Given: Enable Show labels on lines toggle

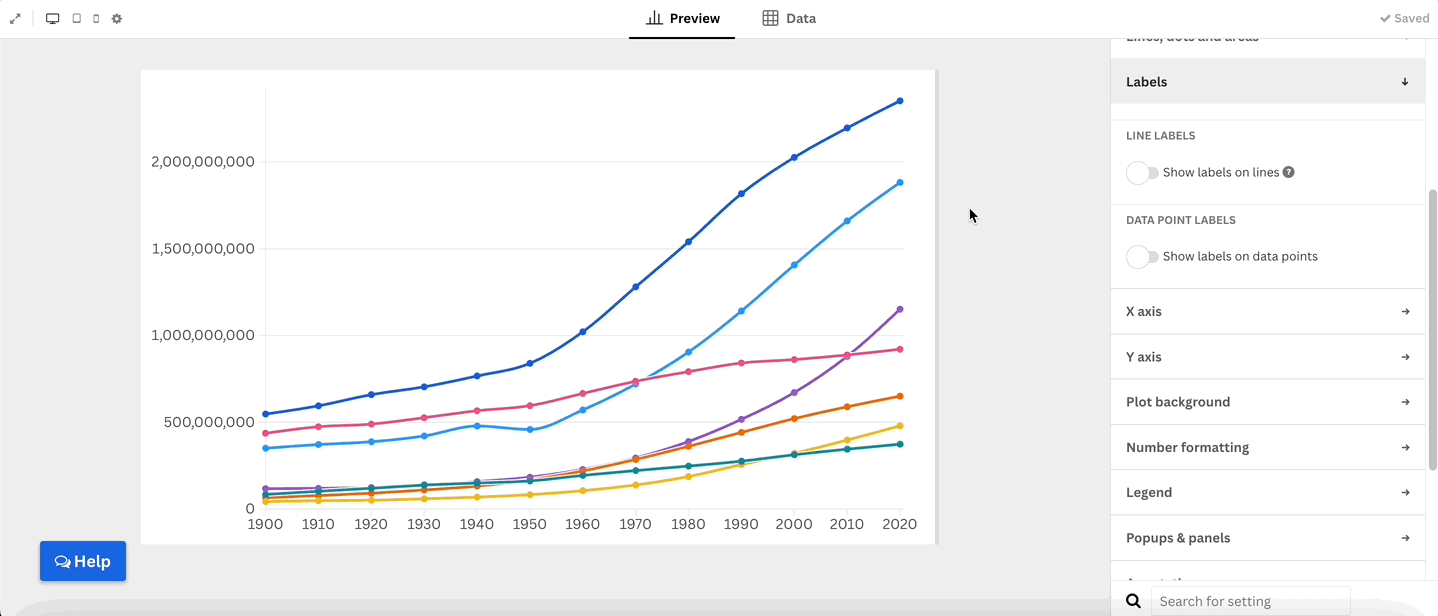Looking at the screenshot, I should [x=1142, y=173].
